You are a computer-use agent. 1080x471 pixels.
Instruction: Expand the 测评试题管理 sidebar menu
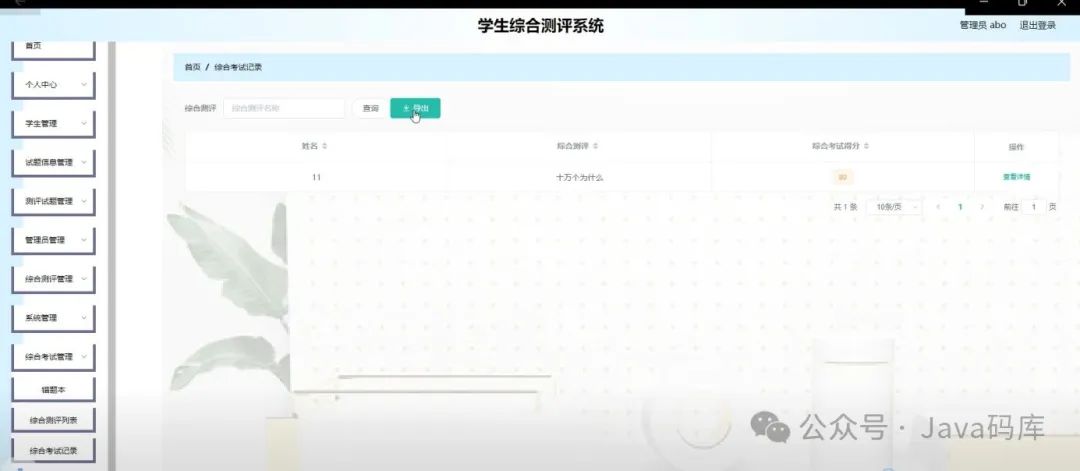point(54,202)
